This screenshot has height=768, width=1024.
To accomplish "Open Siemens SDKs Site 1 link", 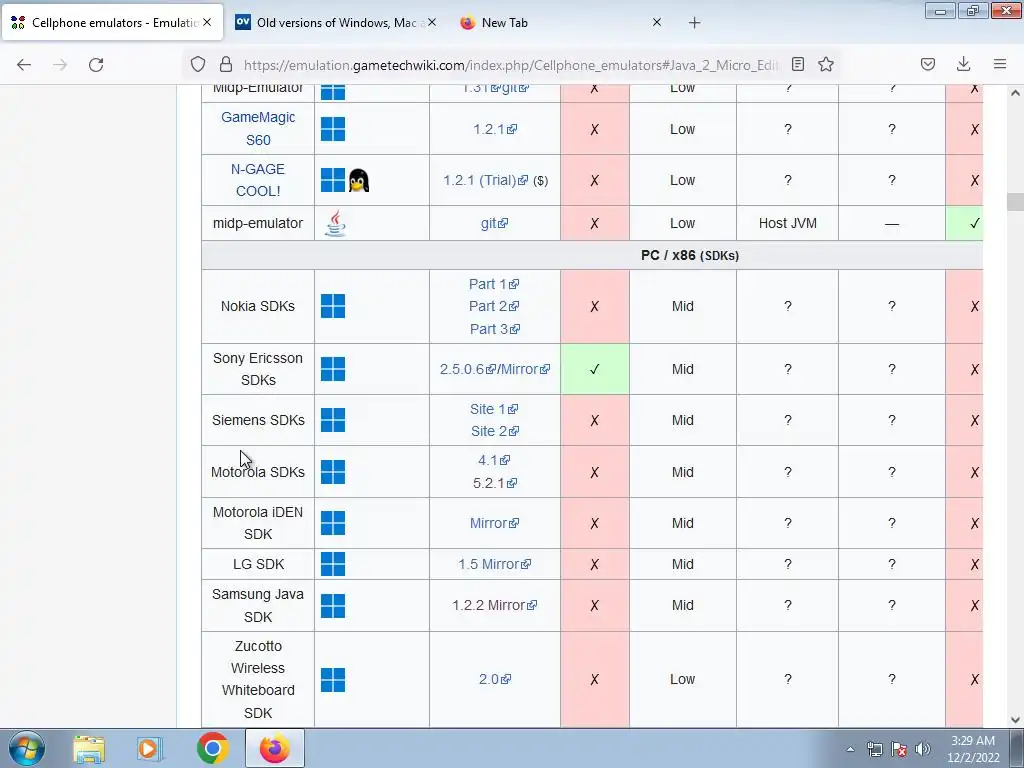I will (494, 409).
